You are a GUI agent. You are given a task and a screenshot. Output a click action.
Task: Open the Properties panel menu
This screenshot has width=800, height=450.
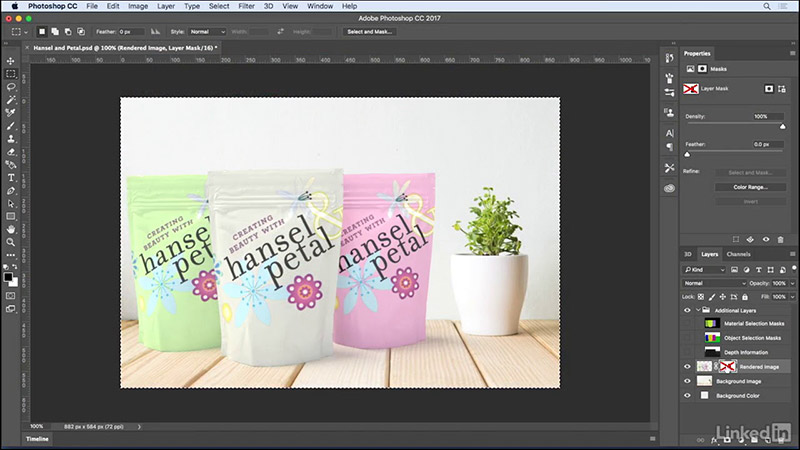792,53
